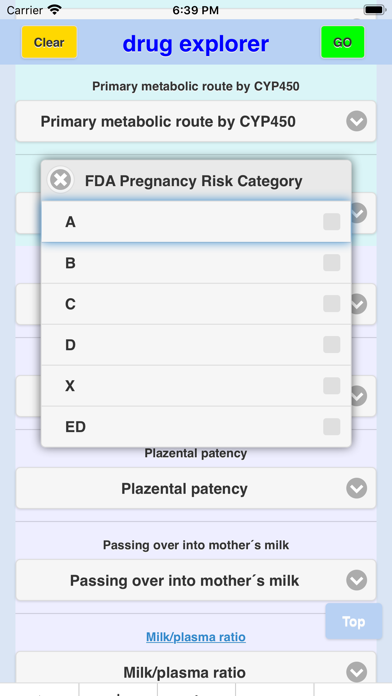This screenshot has height=696, width=392.
Task: Select the X category checkbox
Action: pos(332,386)
